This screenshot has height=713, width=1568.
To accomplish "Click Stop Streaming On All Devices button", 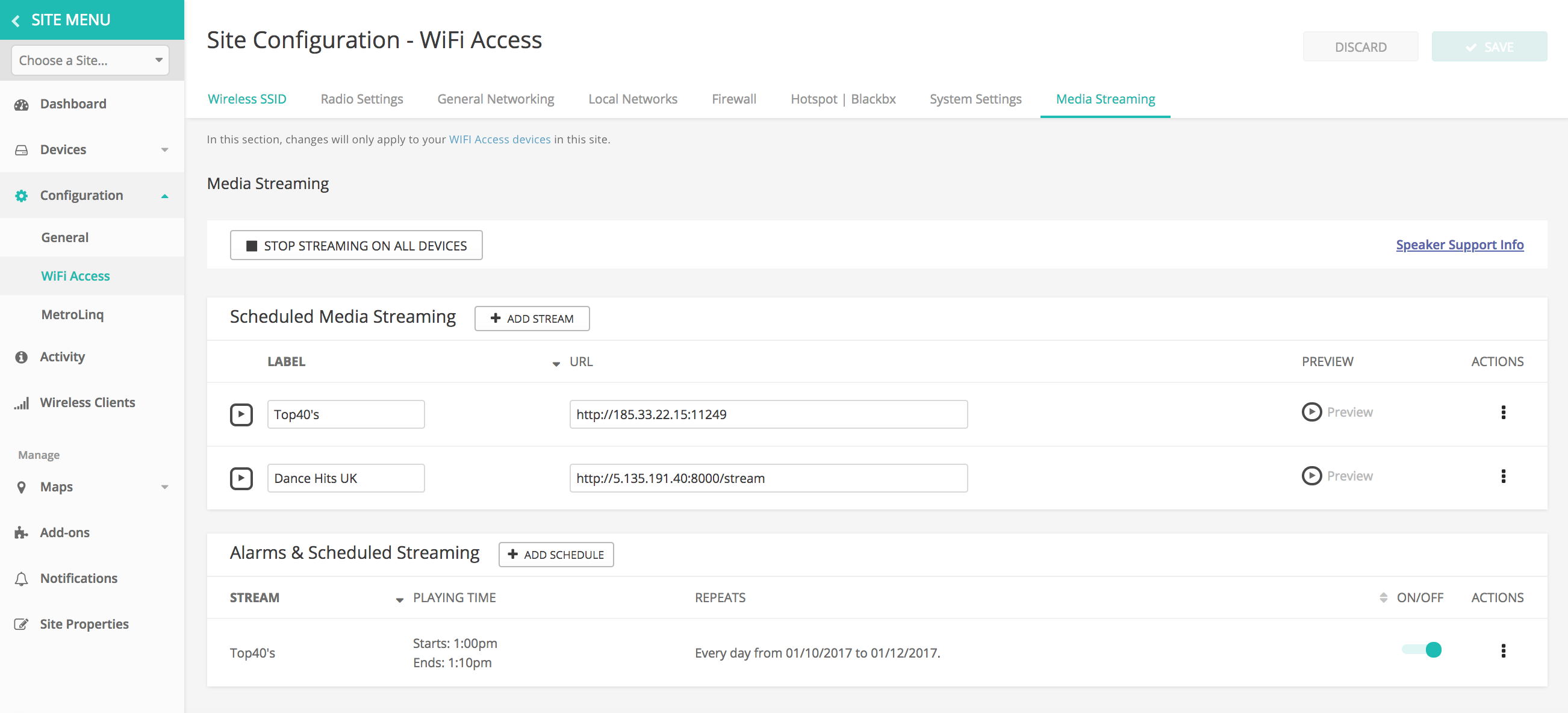I will tap(356, 245).
